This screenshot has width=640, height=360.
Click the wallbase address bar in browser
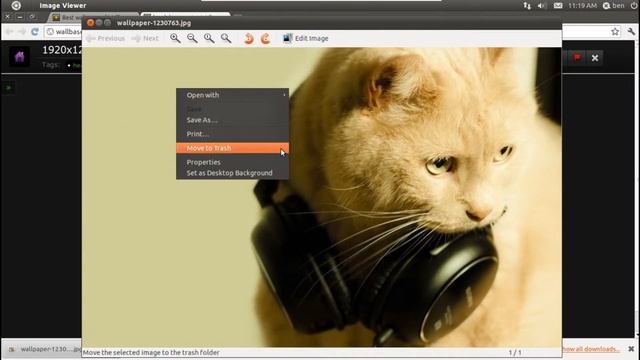click(64, 31)
